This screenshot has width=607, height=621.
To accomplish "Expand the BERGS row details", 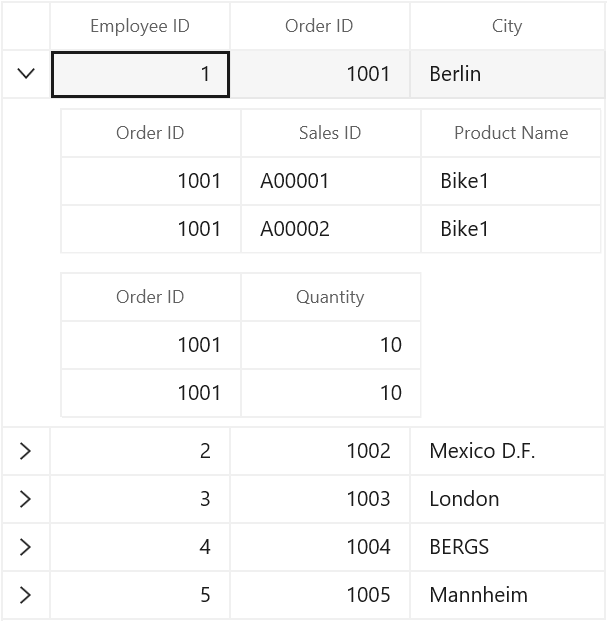I will click(25, 547).
